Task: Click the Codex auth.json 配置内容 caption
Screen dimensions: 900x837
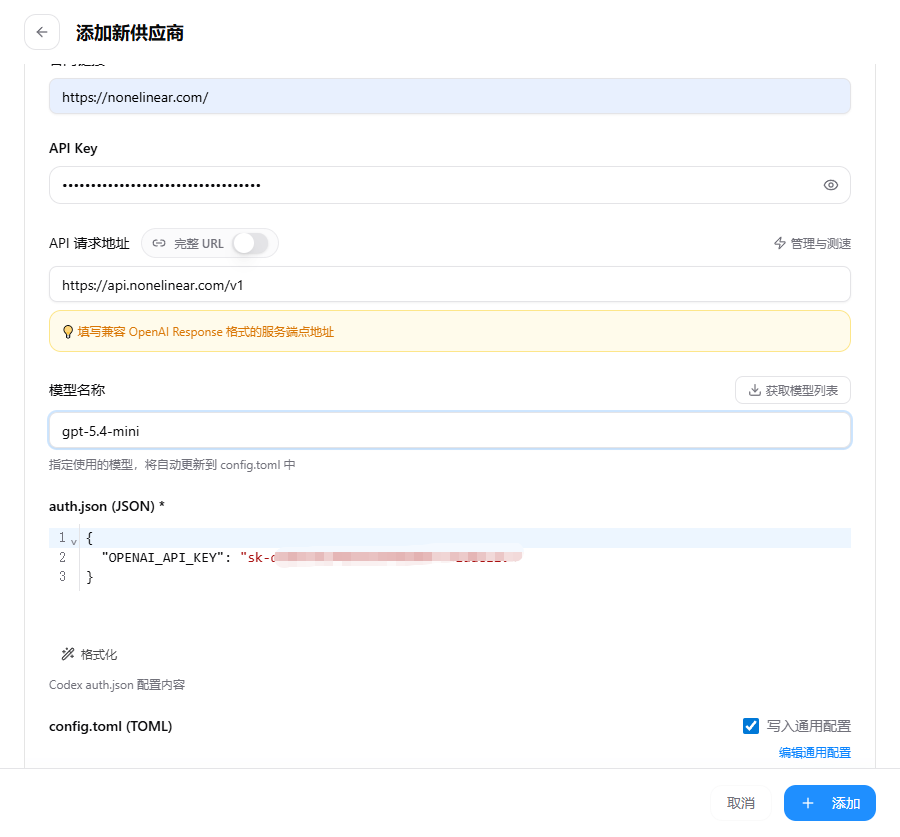Action: [117, 684]
